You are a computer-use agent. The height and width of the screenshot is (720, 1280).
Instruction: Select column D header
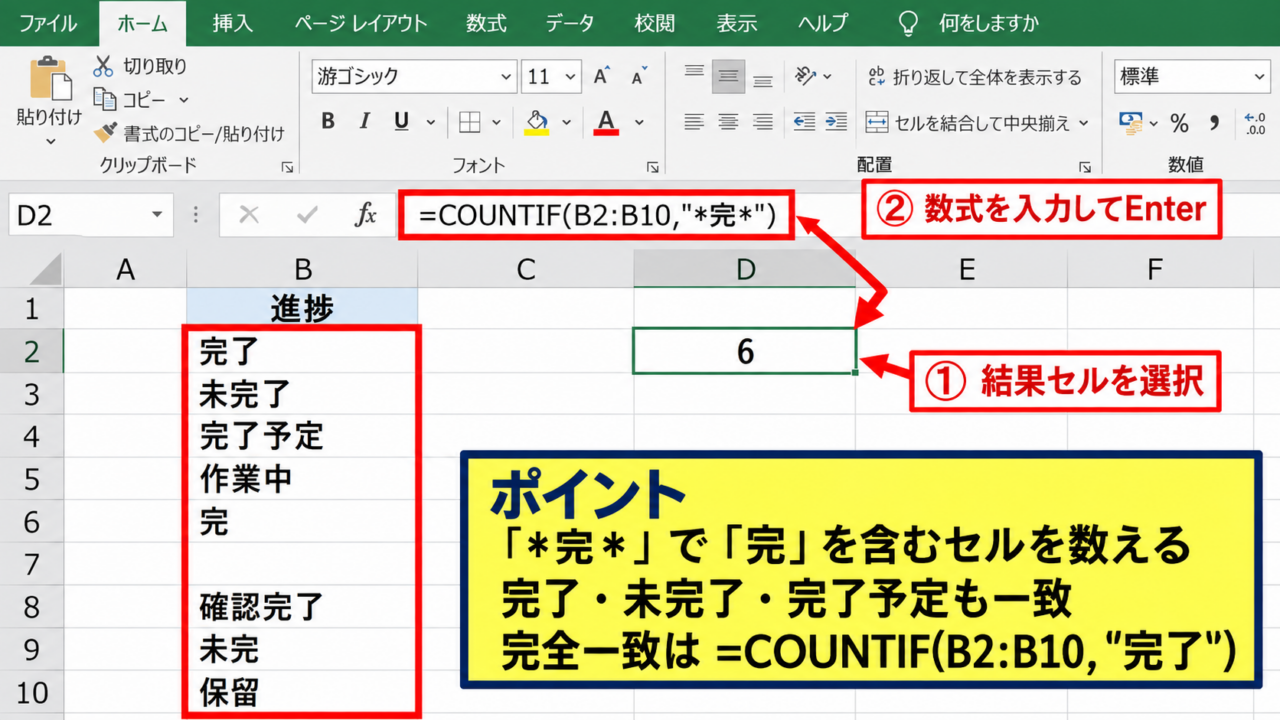click(745, 268)
